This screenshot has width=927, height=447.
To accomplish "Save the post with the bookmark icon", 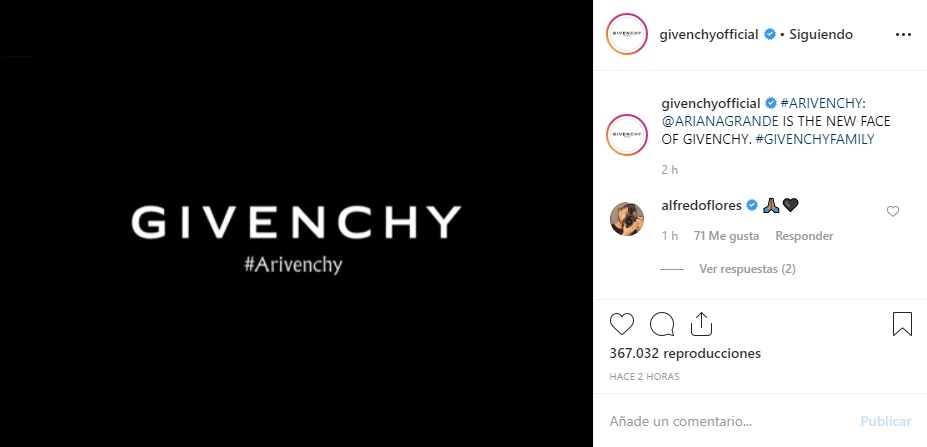I will [x=902, y=324].
